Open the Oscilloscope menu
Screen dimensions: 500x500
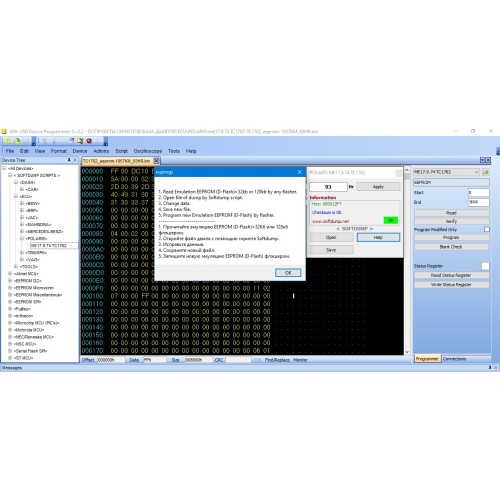[148, 151]
